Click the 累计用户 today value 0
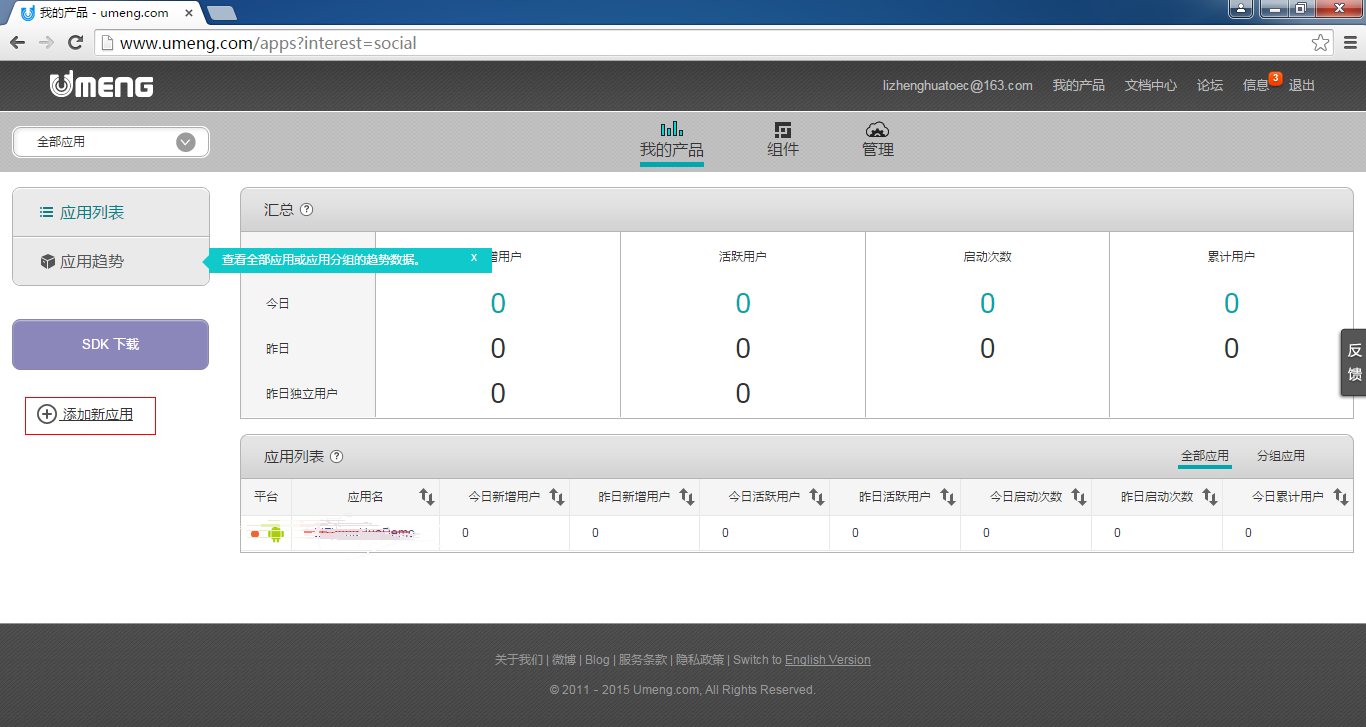 coord(1231,303)
